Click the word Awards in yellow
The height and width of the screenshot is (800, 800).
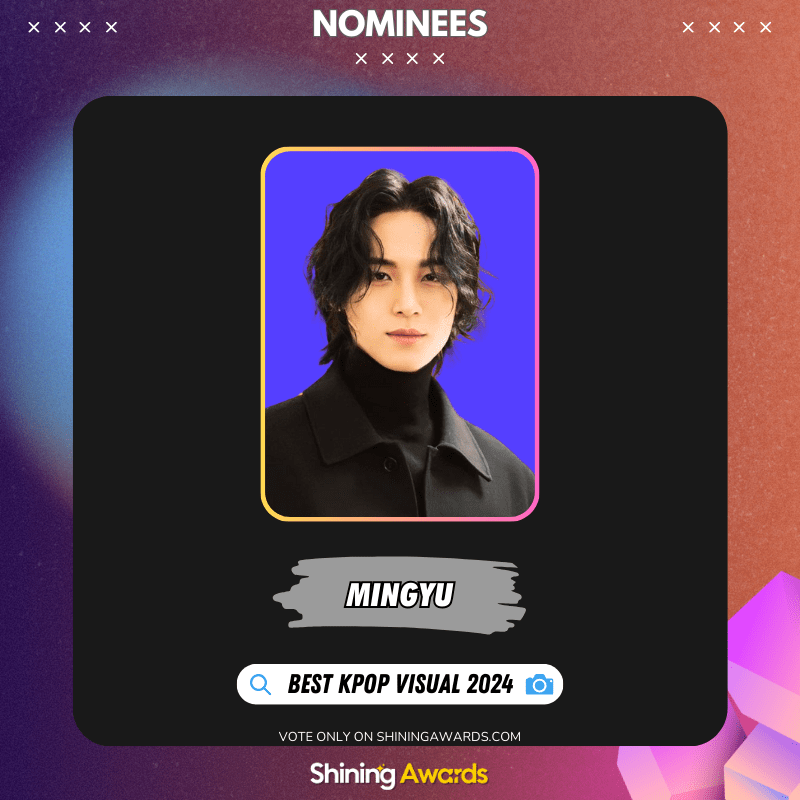[444, 774]
